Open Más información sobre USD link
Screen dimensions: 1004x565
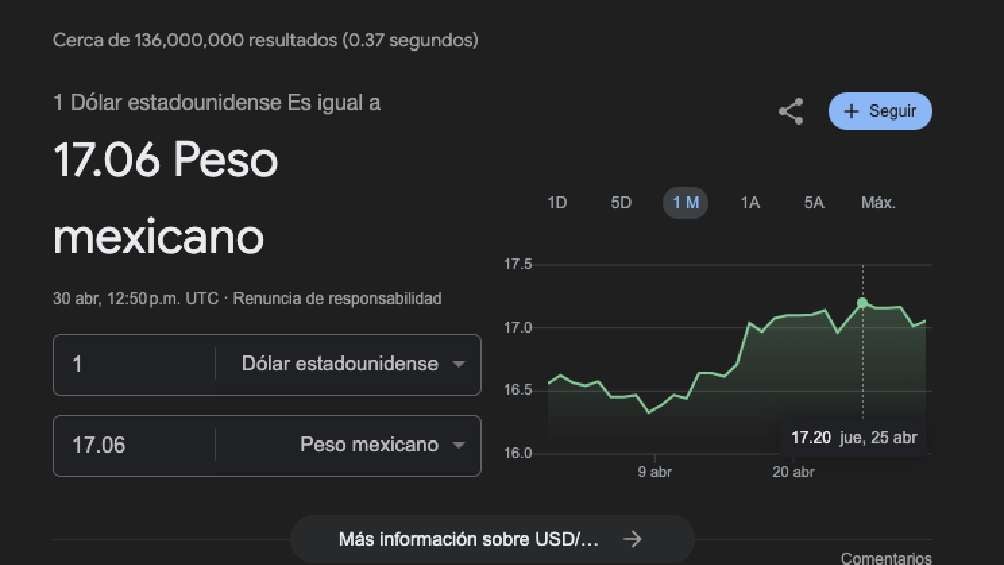(x=469, y=539)
